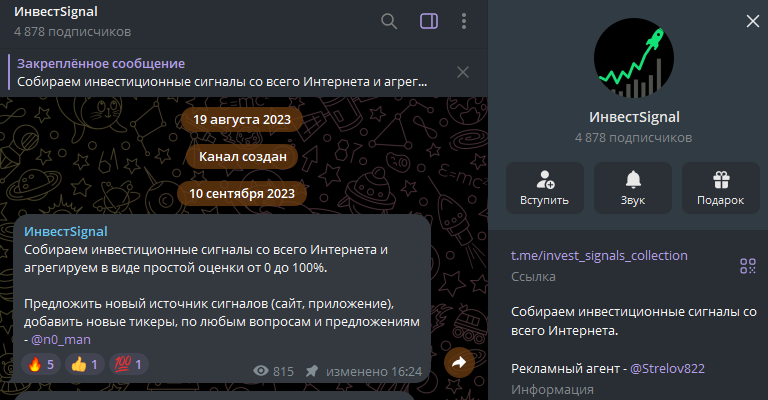Click the pin icon on the message
Viewport: 768px width, 400px height.
click(x=312, y=371)
